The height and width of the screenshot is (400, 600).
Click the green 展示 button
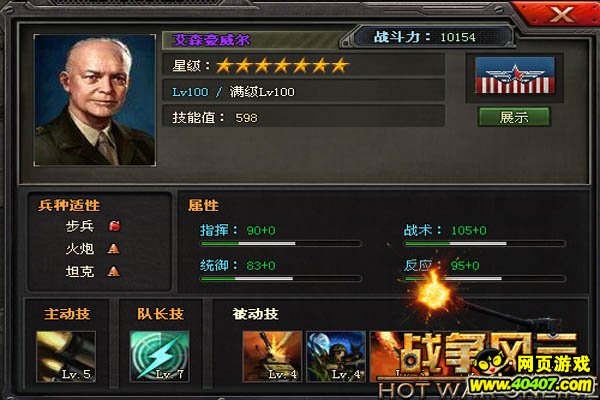pyautogui.click(x=514, y=117)
